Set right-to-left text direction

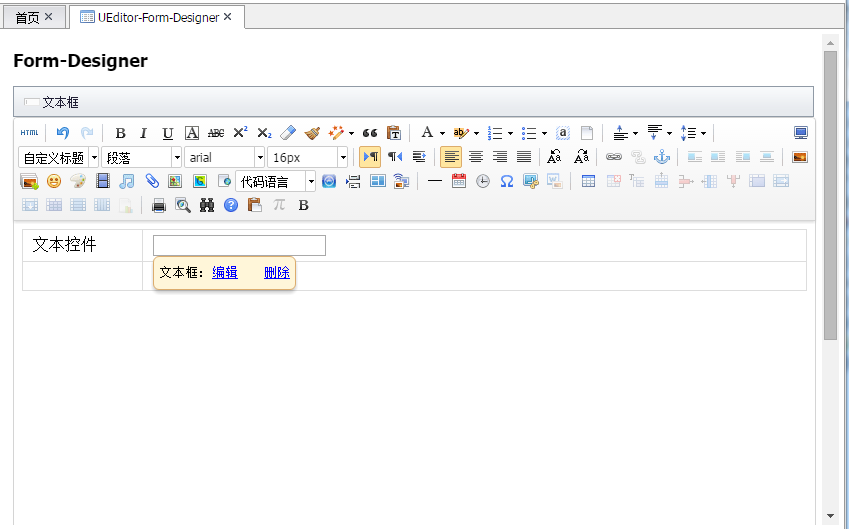pyautogui.click(x=395, y=157)
